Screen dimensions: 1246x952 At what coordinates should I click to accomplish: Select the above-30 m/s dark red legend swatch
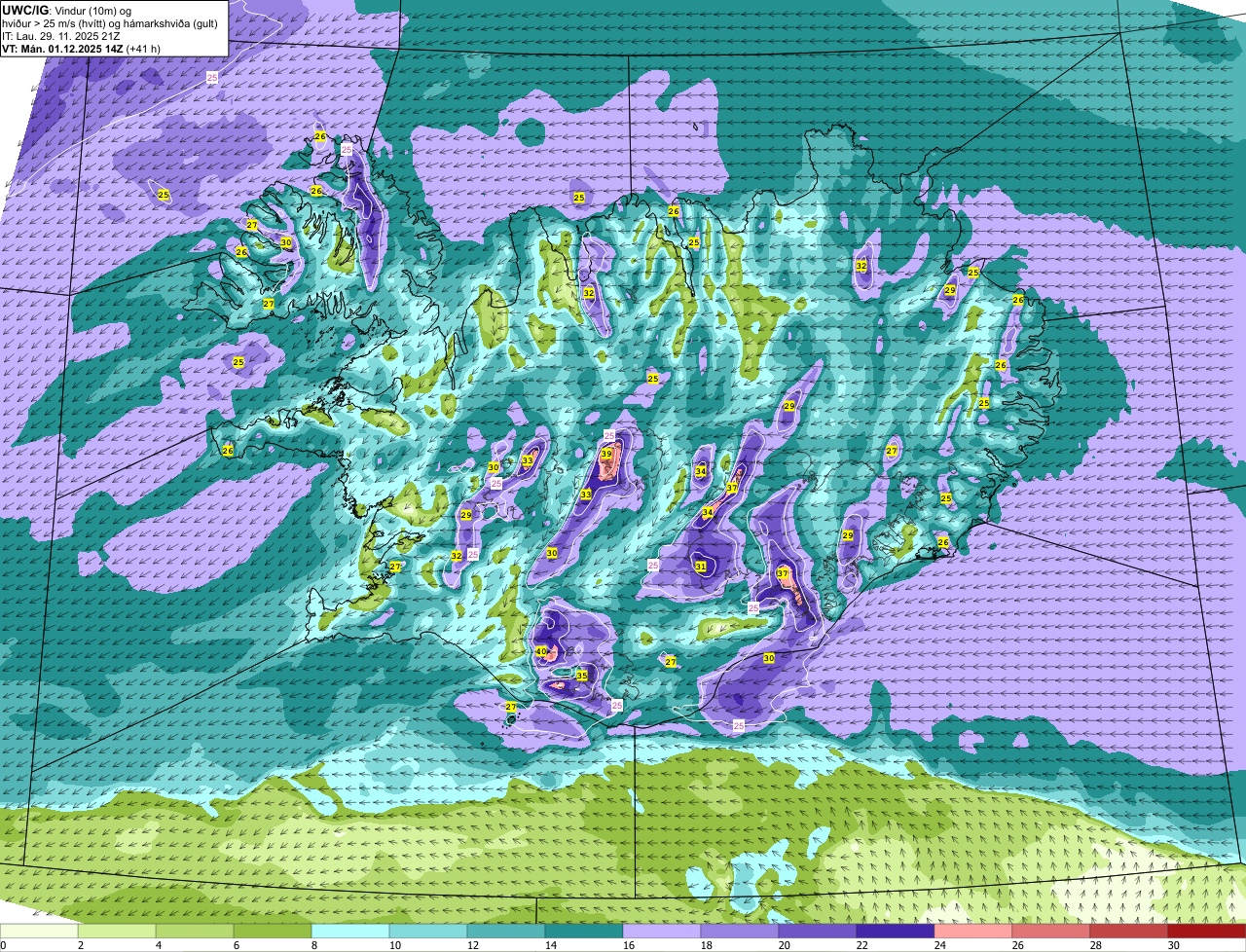click(1207, 932)
